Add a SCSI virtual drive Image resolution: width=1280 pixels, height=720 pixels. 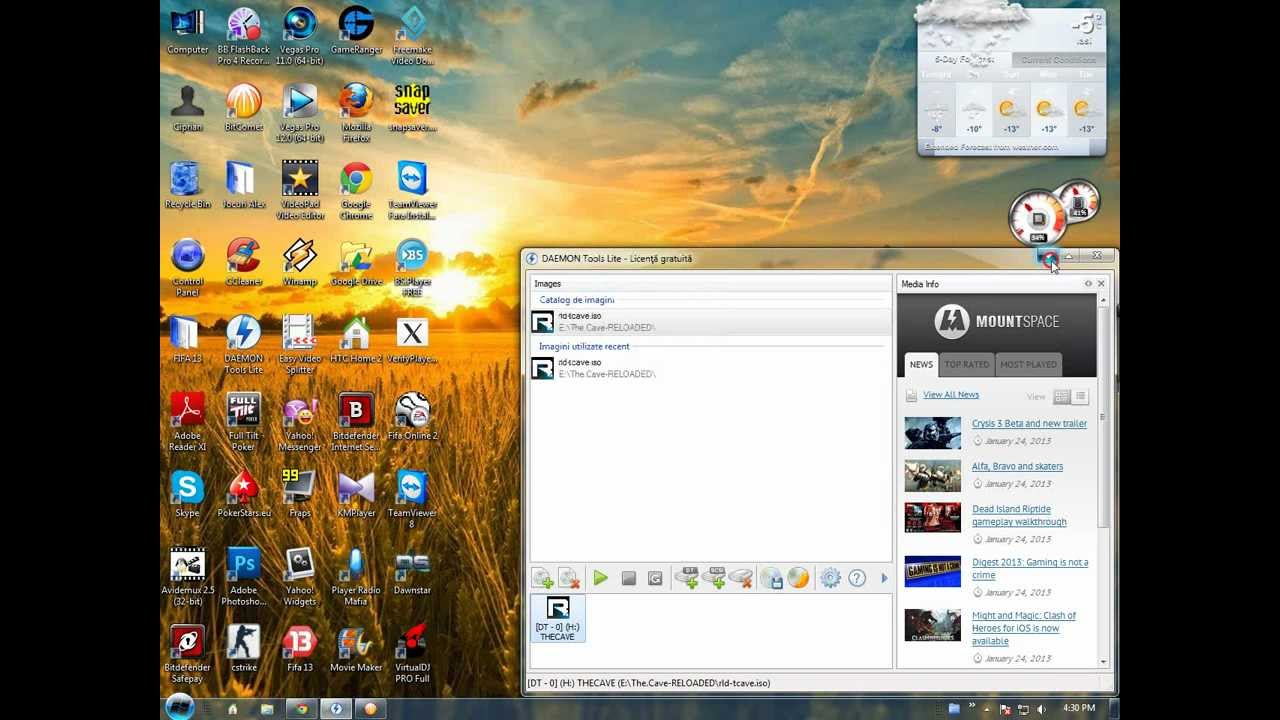pos(714,577)
